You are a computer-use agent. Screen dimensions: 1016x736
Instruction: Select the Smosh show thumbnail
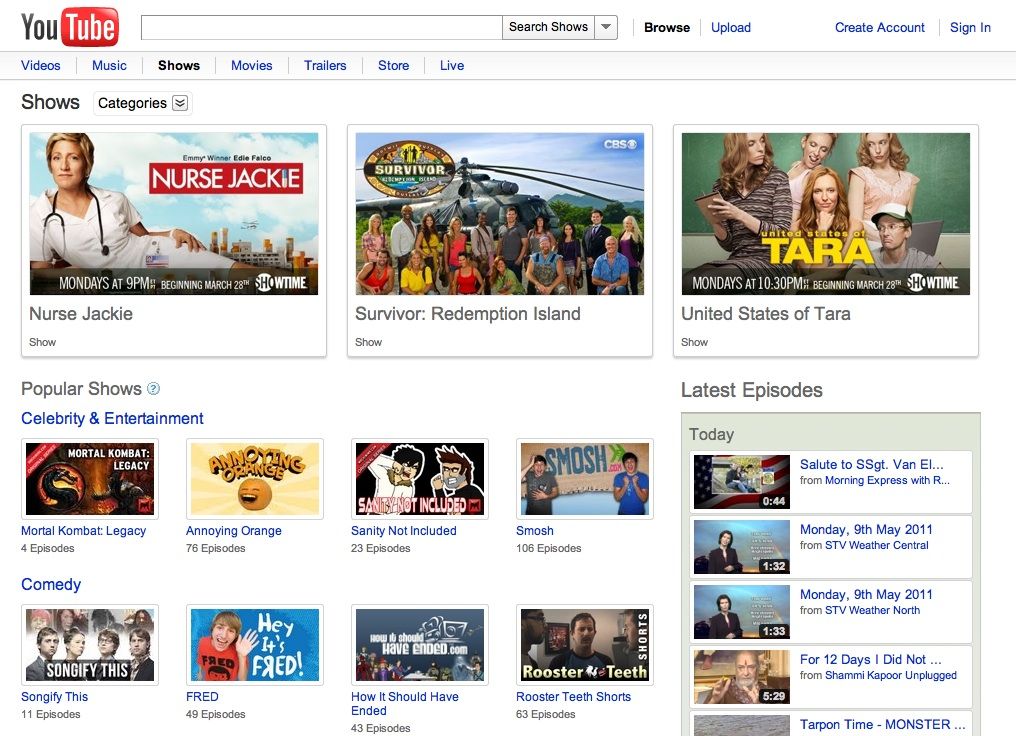pos(584,479)
